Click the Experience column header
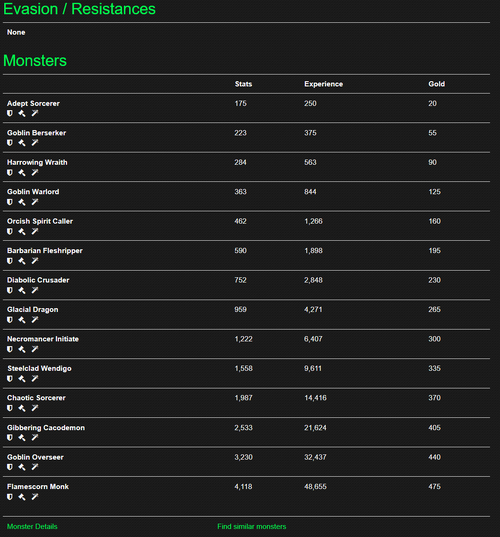This screenshot has width=500, height=537. pos(323,84)
